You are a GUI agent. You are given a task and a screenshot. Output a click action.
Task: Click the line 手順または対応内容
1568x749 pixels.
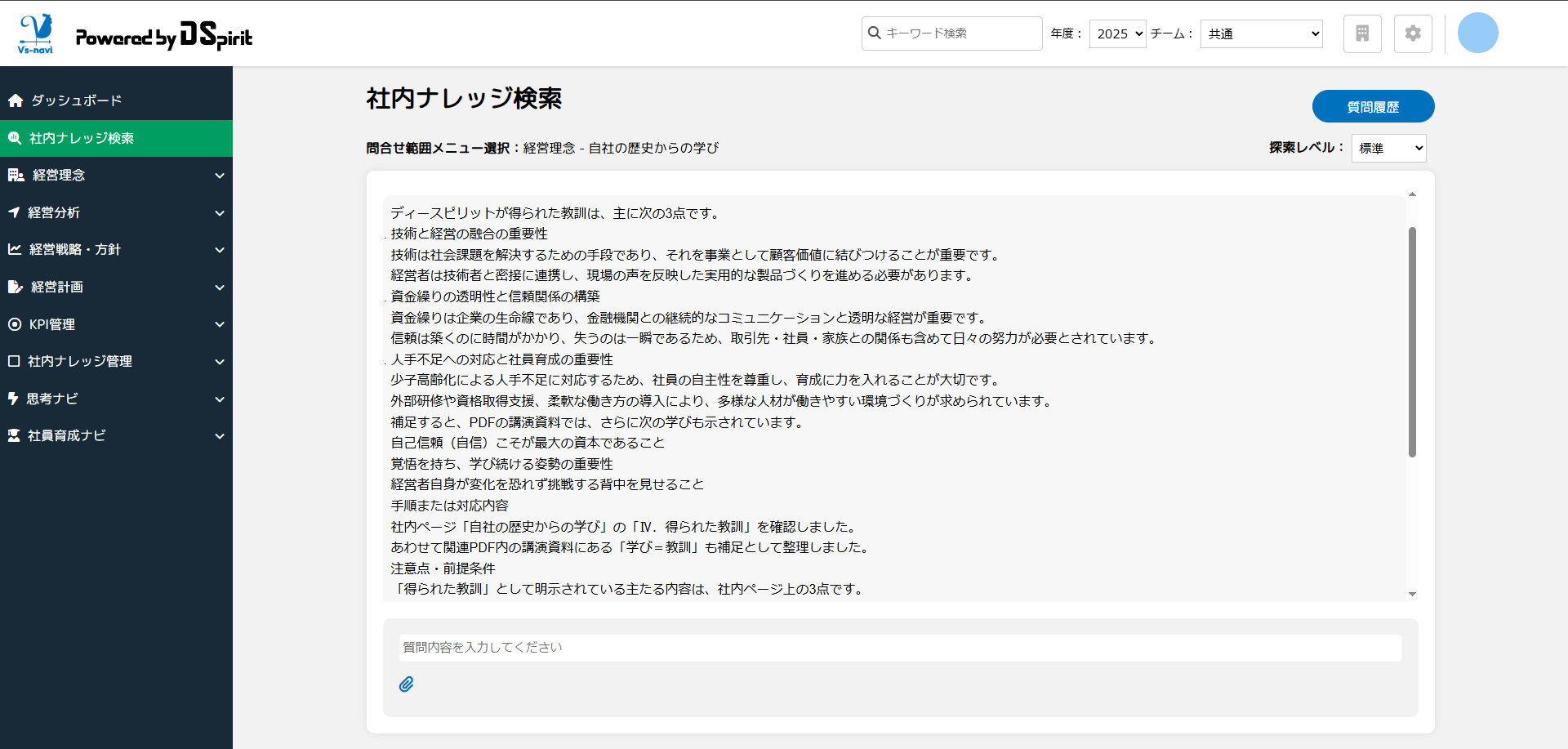[x=450, y=506]
